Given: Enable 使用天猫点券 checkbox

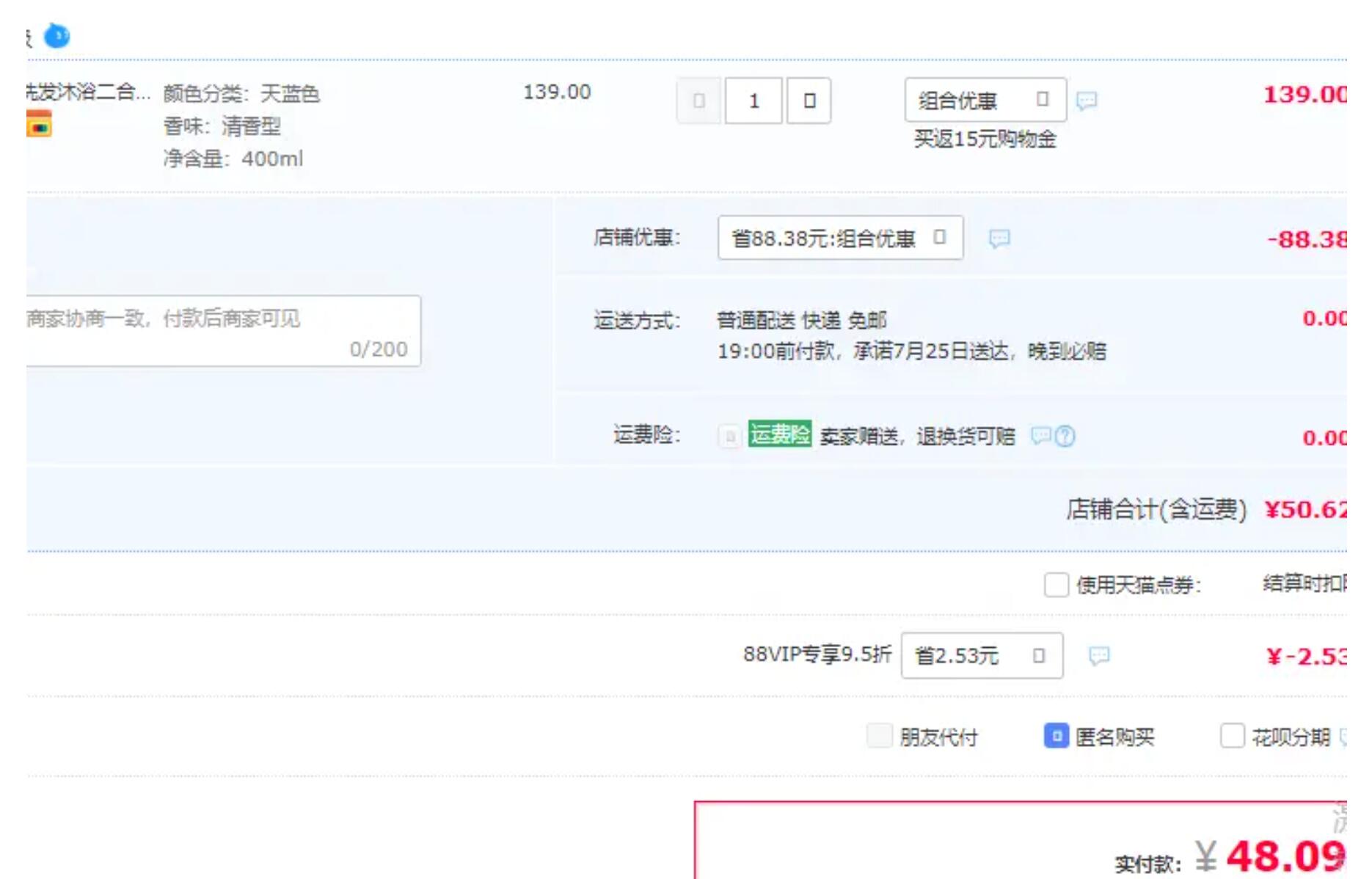Looking at the screenshot, I should [x=1056, y=585].
